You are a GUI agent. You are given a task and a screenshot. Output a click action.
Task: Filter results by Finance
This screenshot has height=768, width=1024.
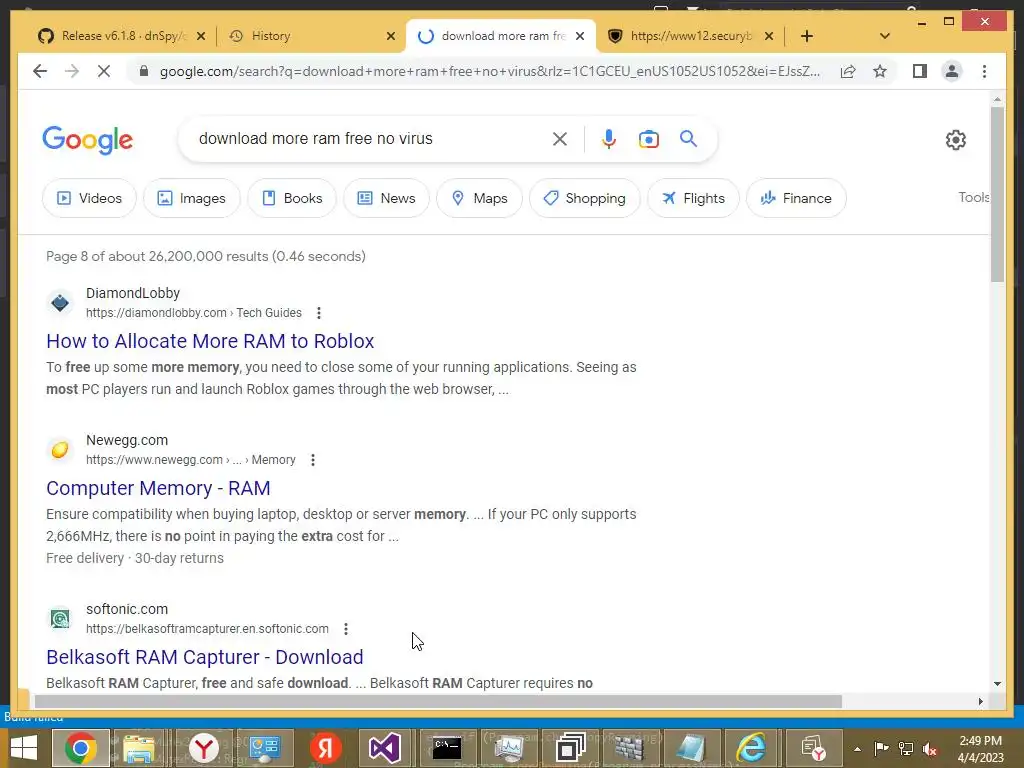pos(796,198)
